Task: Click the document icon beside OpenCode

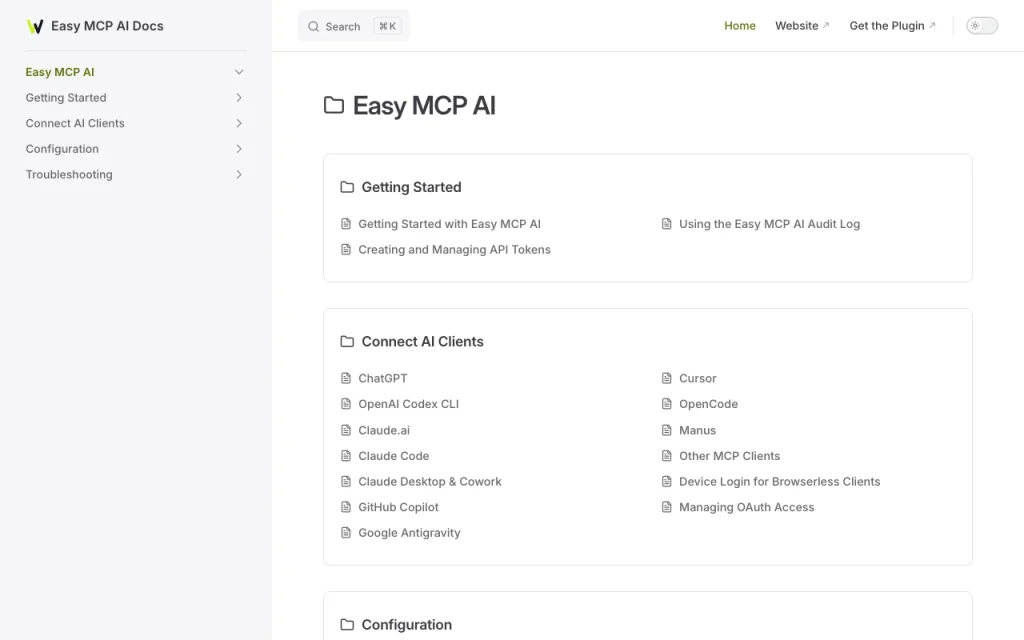Action: 667,404
